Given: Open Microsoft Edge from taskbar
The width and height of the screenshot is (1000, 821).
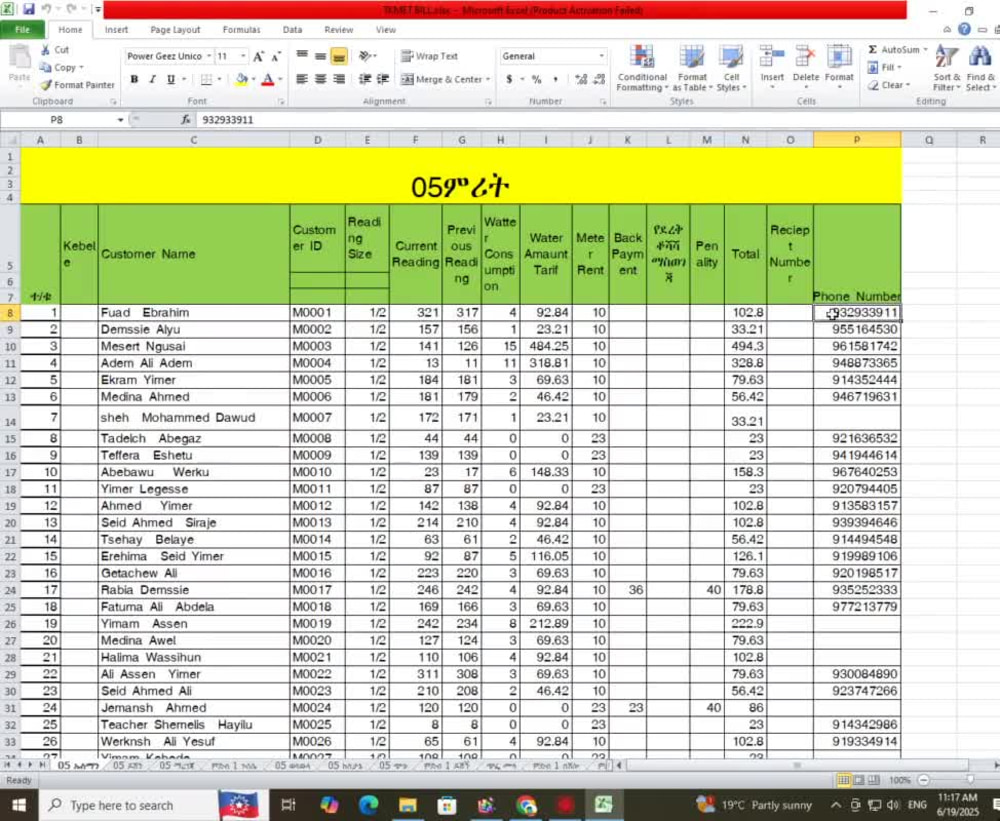Looking at the screenshot, I should 368,805.
